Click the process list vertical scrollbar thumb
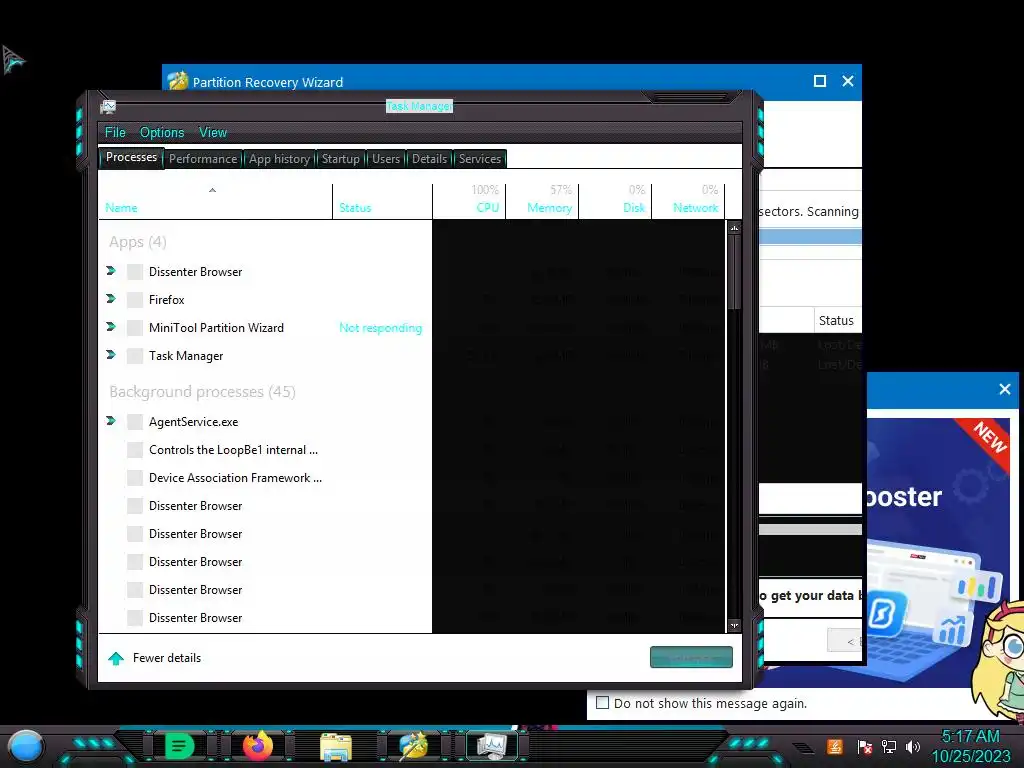Screen dimensions: 1024x768 tap(734, 272)
